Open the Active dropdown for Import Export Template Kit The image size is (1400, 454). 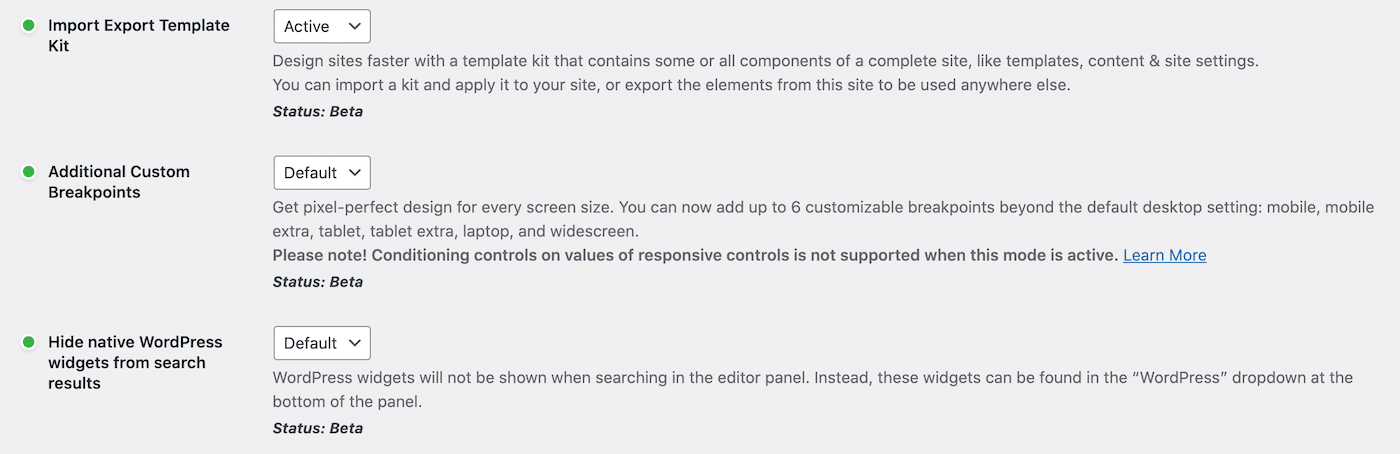coord(321,27)
